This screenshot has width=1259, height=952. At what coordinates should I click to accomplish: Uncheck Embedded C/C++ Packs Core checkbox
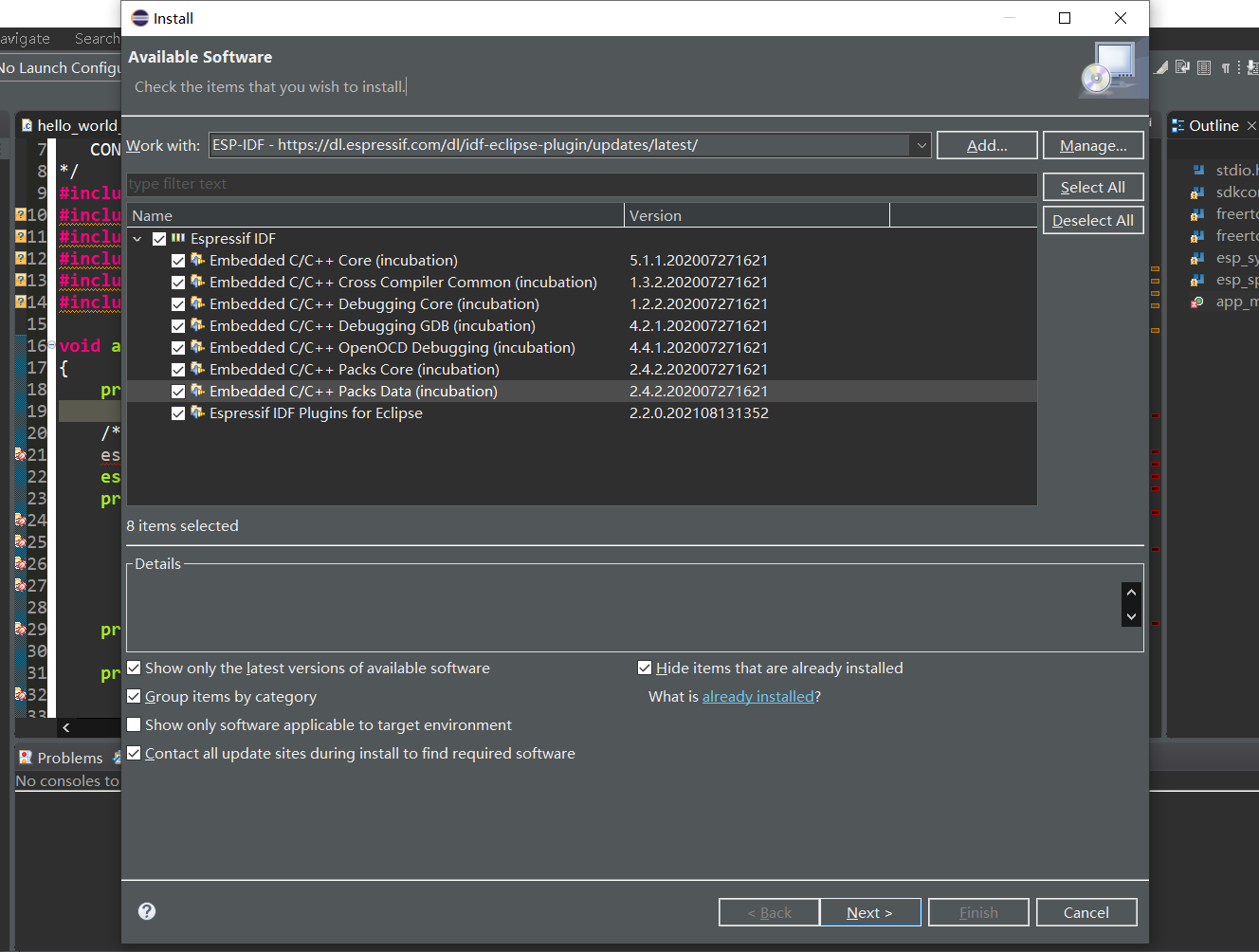pos(178,370)
